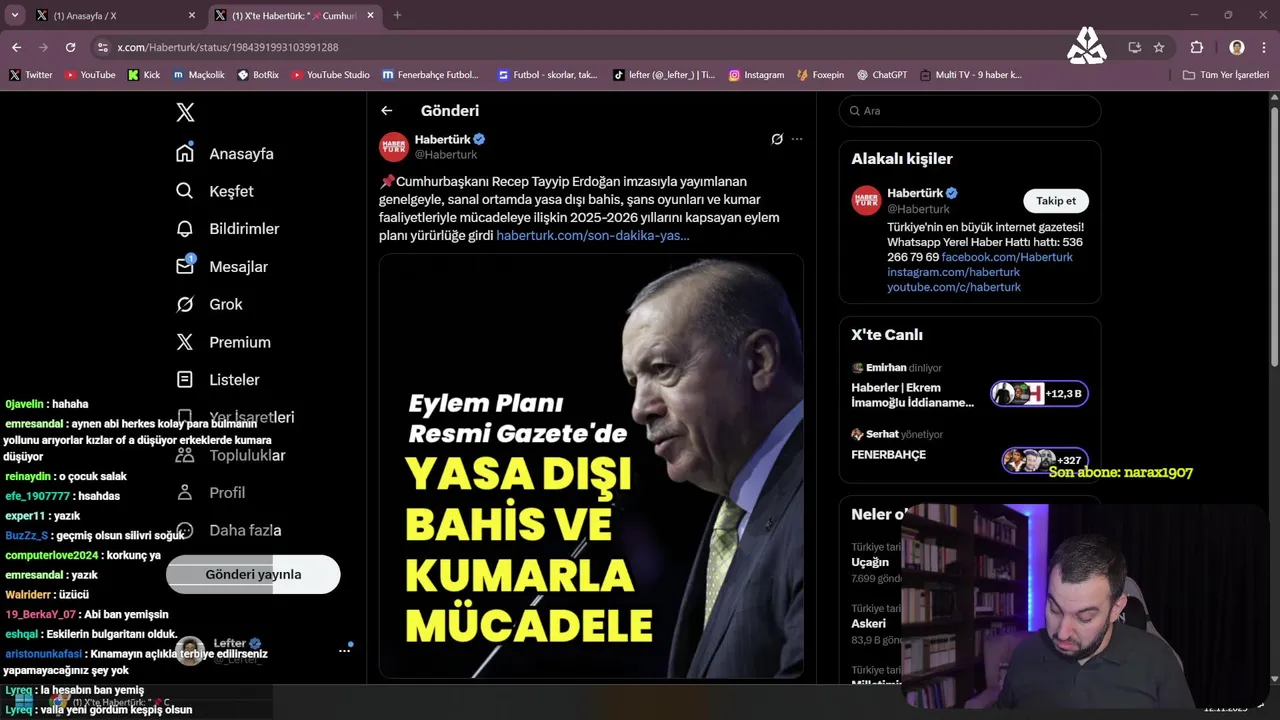Join FENERBAHÇE live space
This screenshot has height=720, width=1280.
(969, 453)
